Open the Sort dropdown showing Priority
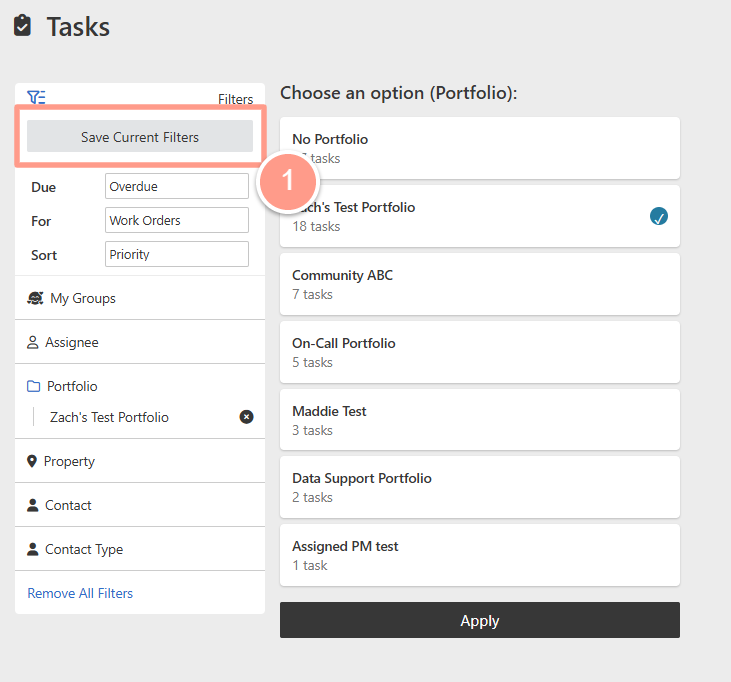 pos(176,255)
